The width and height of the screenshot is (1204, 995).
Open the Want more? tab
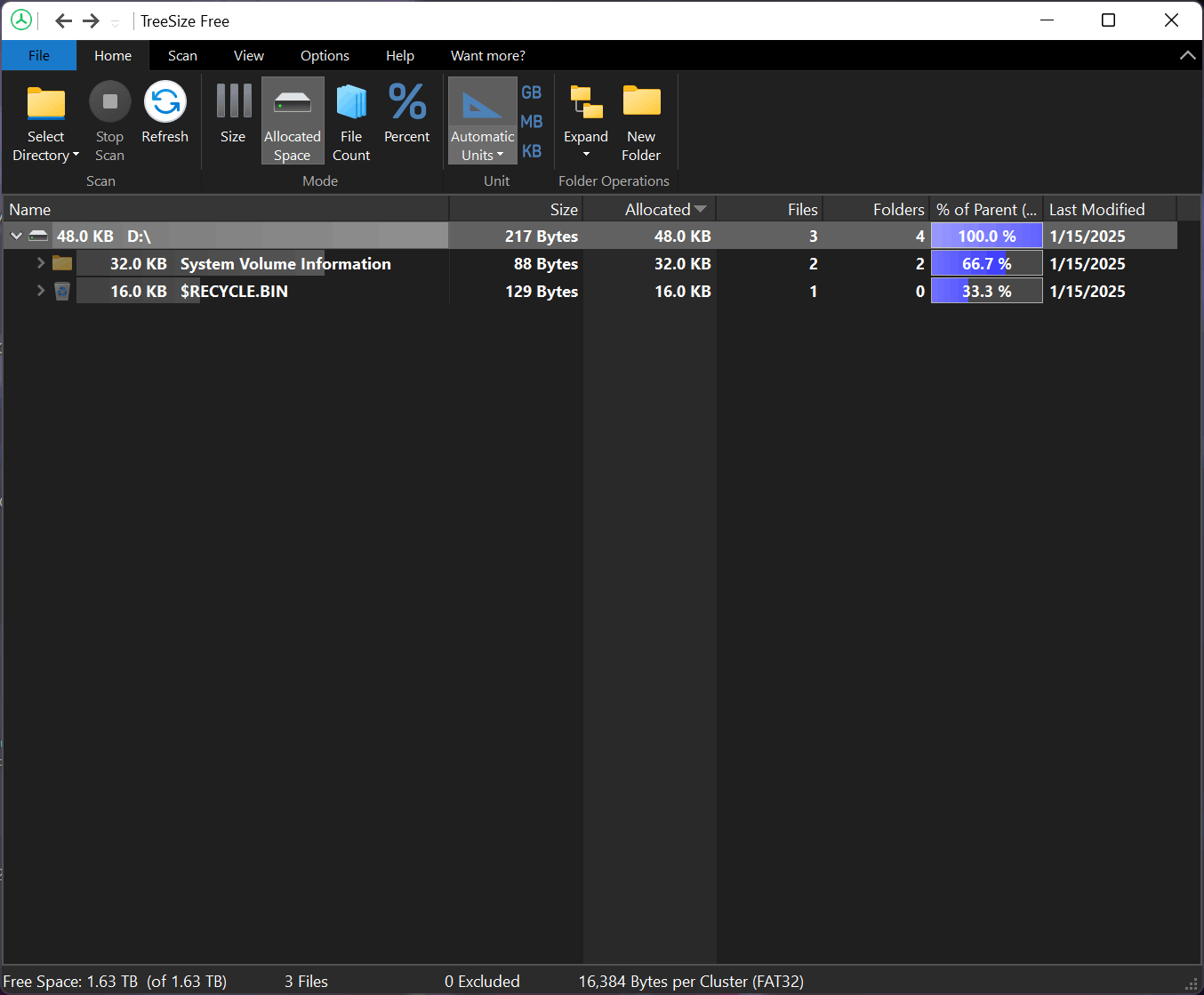click(488, 55)
